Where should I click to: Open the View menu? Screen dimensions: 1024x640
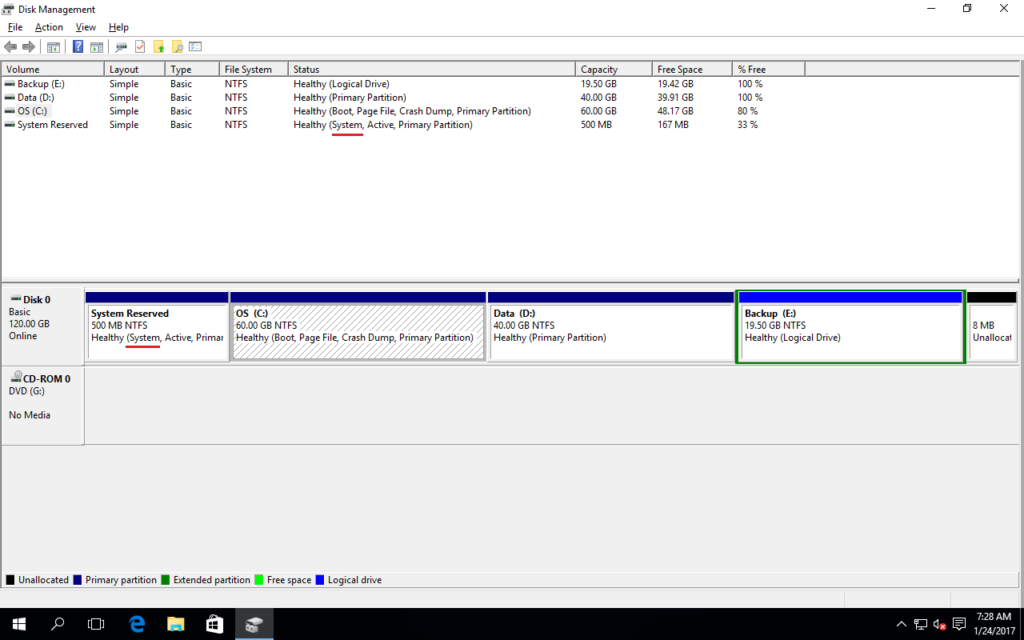point(85,27)
